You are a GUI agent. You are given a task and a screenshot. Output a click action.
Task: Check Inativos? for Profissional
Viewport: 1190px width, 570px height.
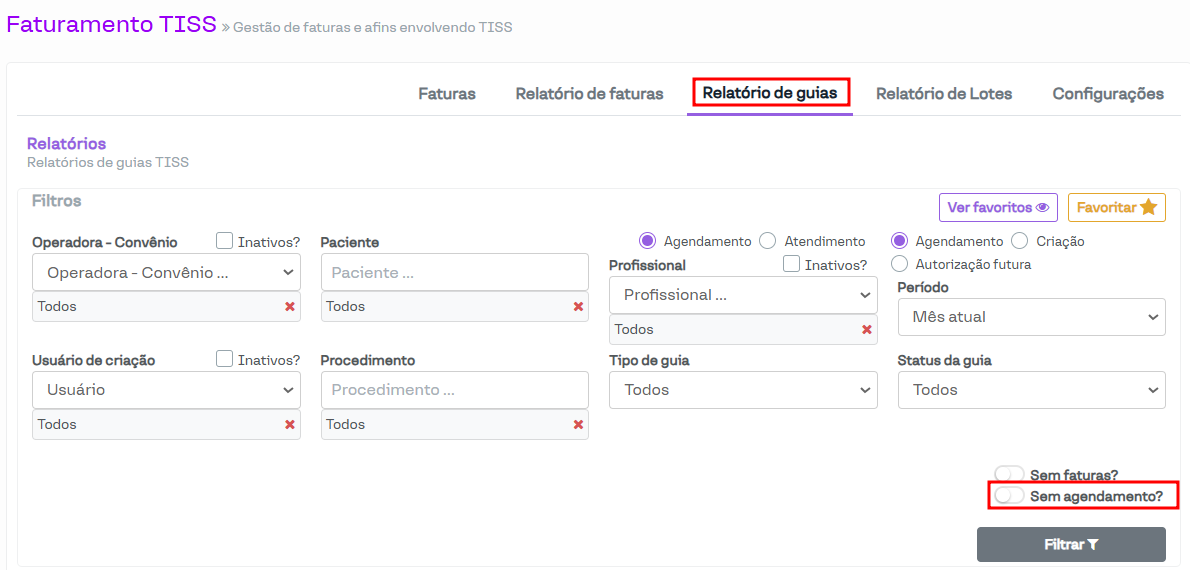tap(792, 264)
